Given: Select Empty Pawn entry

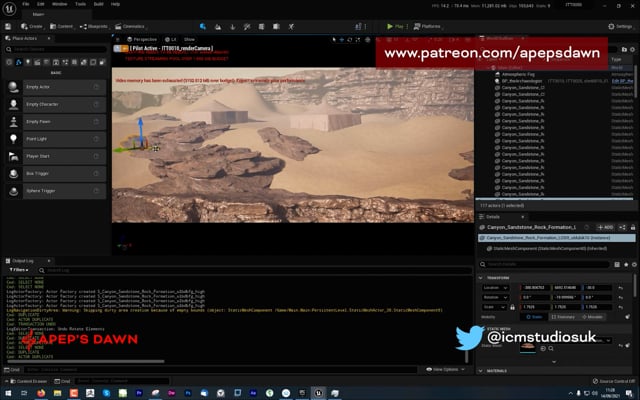Looking at the screenshot, I should (56, 122).
